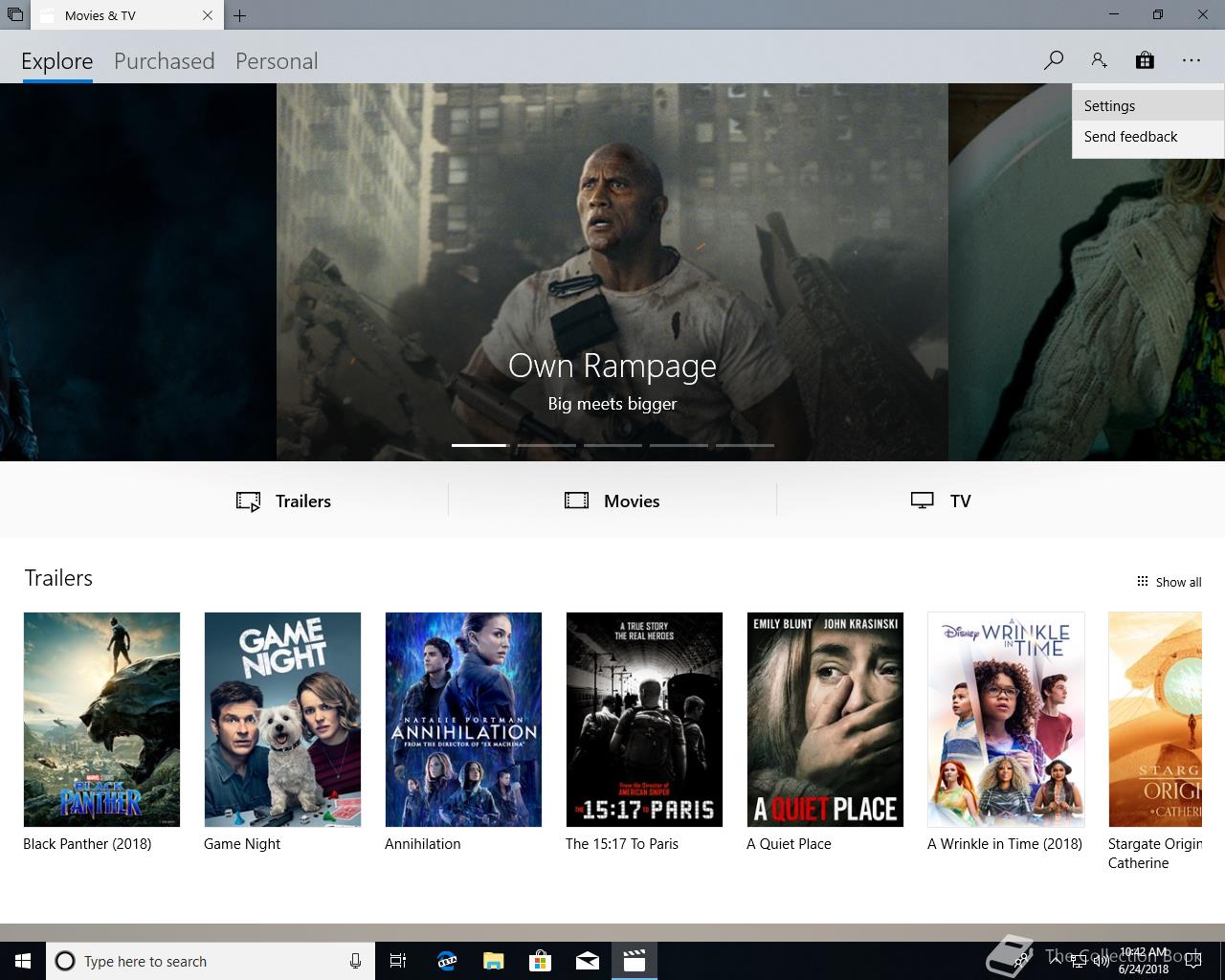The image size is (1225, 980).
Task: Click Stargate Origins: Catherine title text
Action: [1155, 854]
